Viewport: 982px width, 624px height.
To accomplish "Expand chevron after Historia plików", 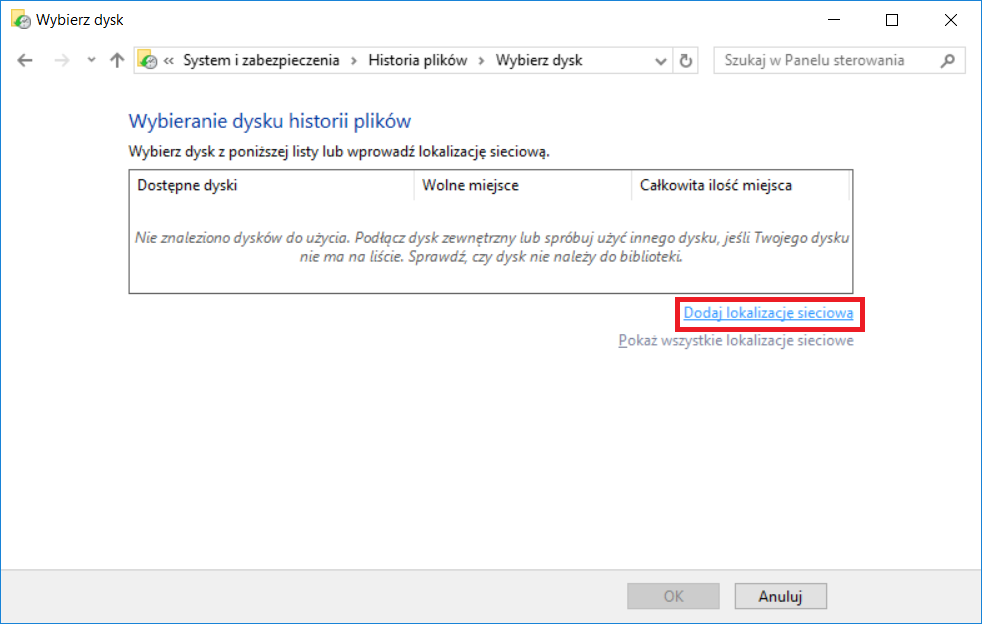I will [x=482, y=61].
